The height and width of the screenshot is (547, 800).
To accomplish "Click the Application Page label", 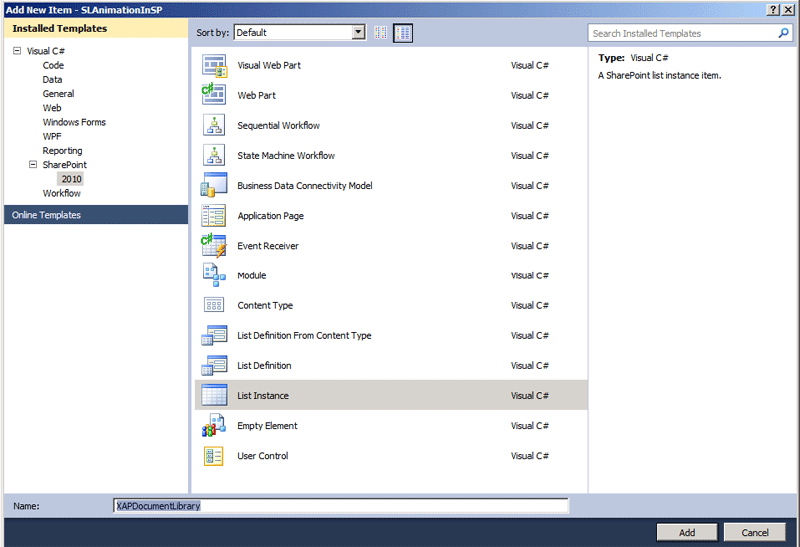I will tap(270, 216).
